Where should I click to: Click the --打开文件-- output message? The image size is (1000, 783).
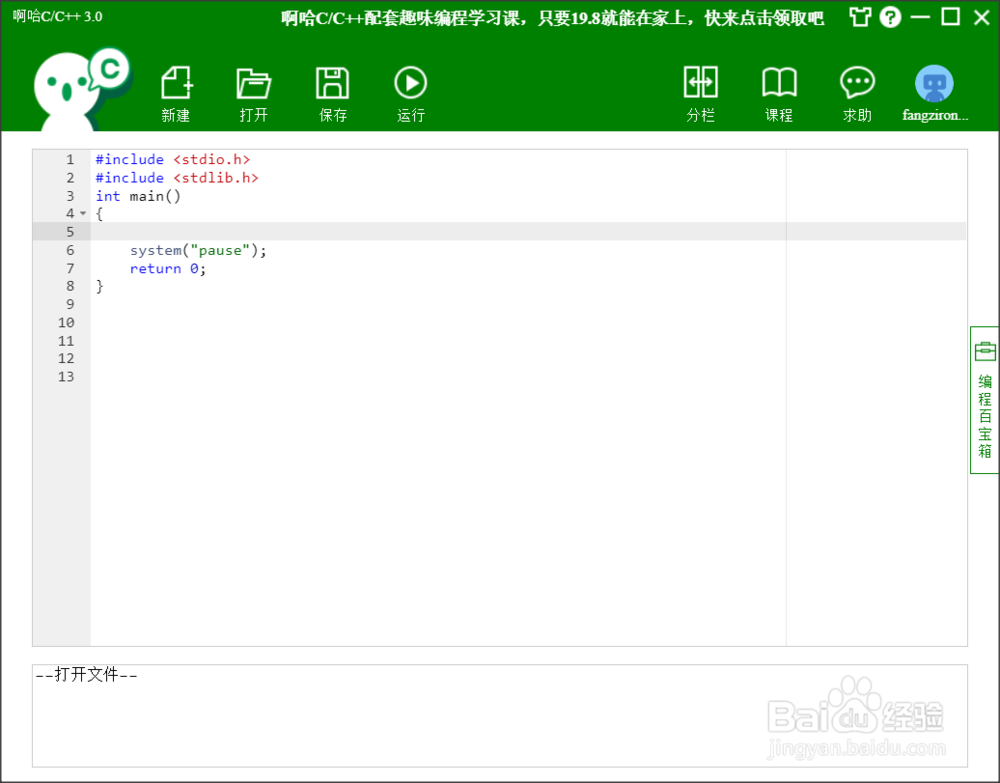(87, 675)
